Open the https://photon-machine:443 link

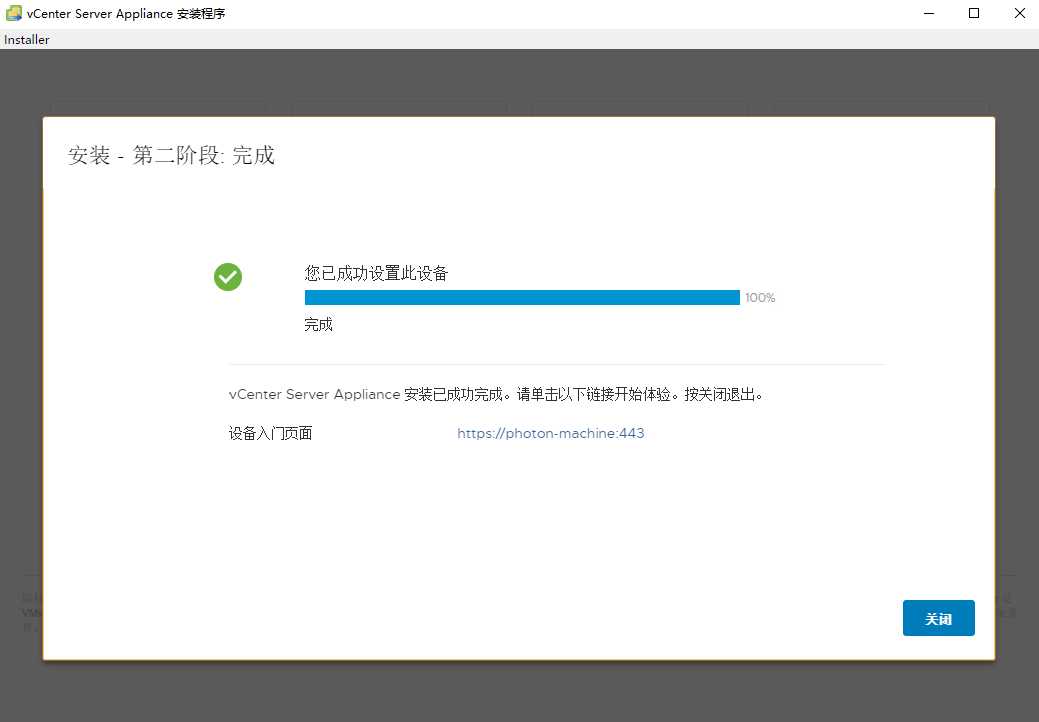click(x=551, y=433)
